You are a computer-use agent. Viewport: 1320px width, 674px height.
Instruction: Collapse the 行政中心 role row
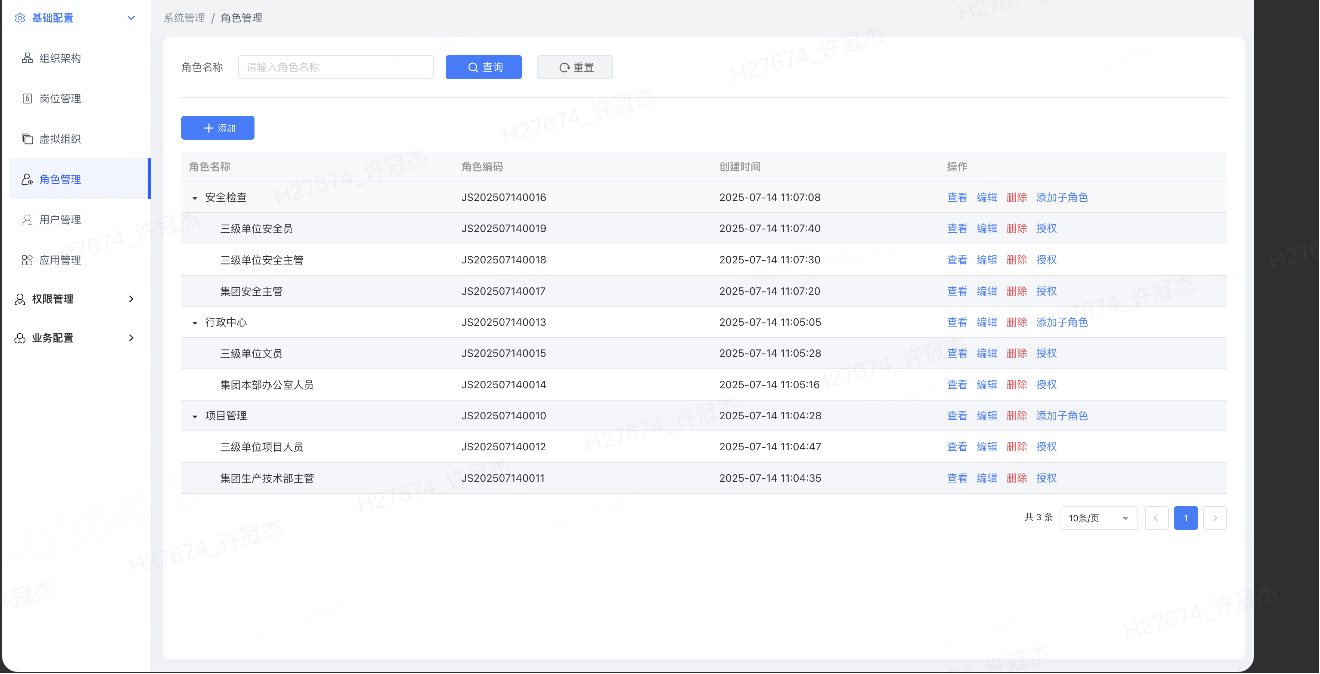[x=195, y=323]
